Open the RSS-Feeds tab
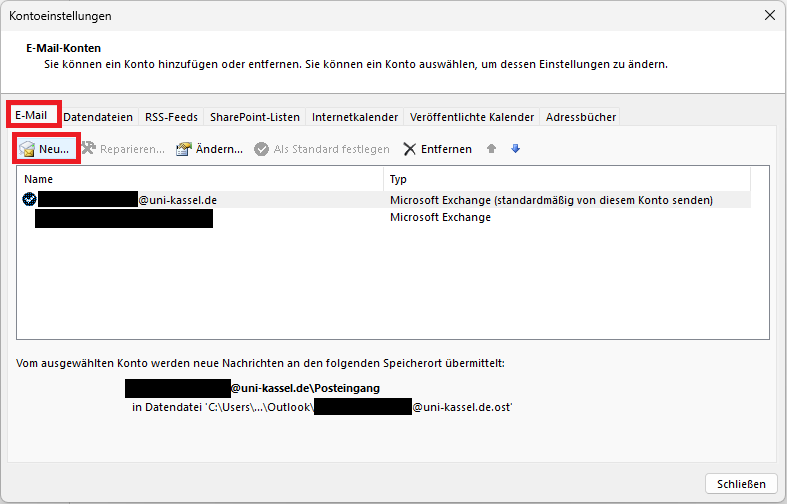This screenshot has height=504, width=787. point(171,117)
